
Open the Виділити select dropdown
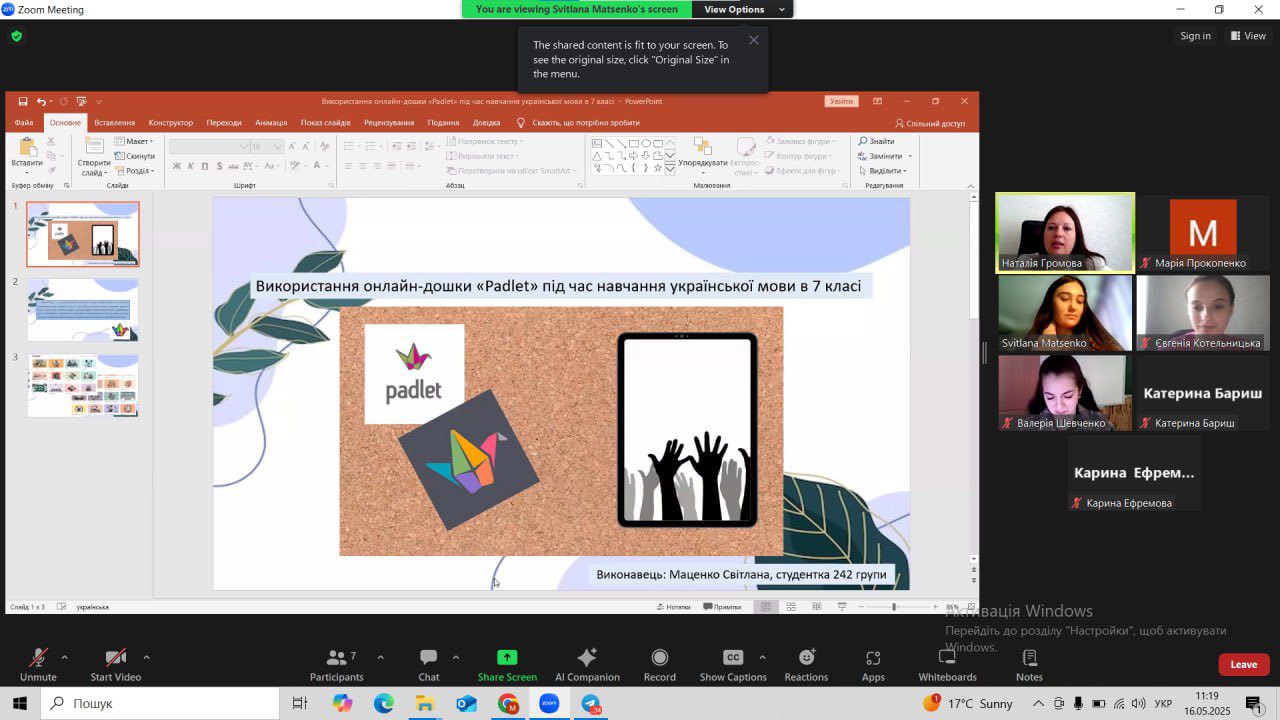pos(882,171)
